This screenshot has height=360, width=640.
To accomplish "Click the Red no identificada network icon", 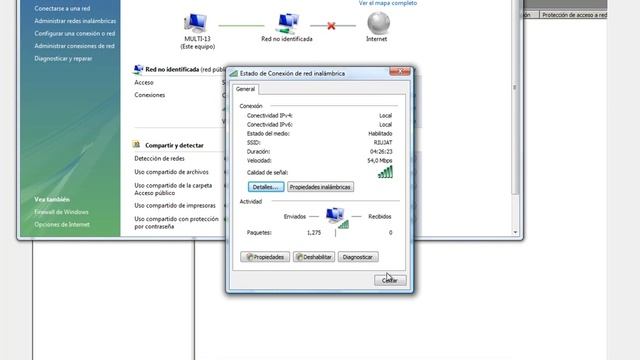I will coord(288,23).
